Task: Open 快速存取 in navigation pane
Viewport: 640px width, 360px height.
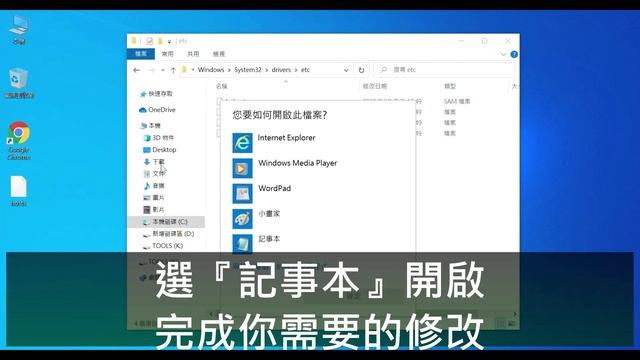Action: (x=156, y=94)
